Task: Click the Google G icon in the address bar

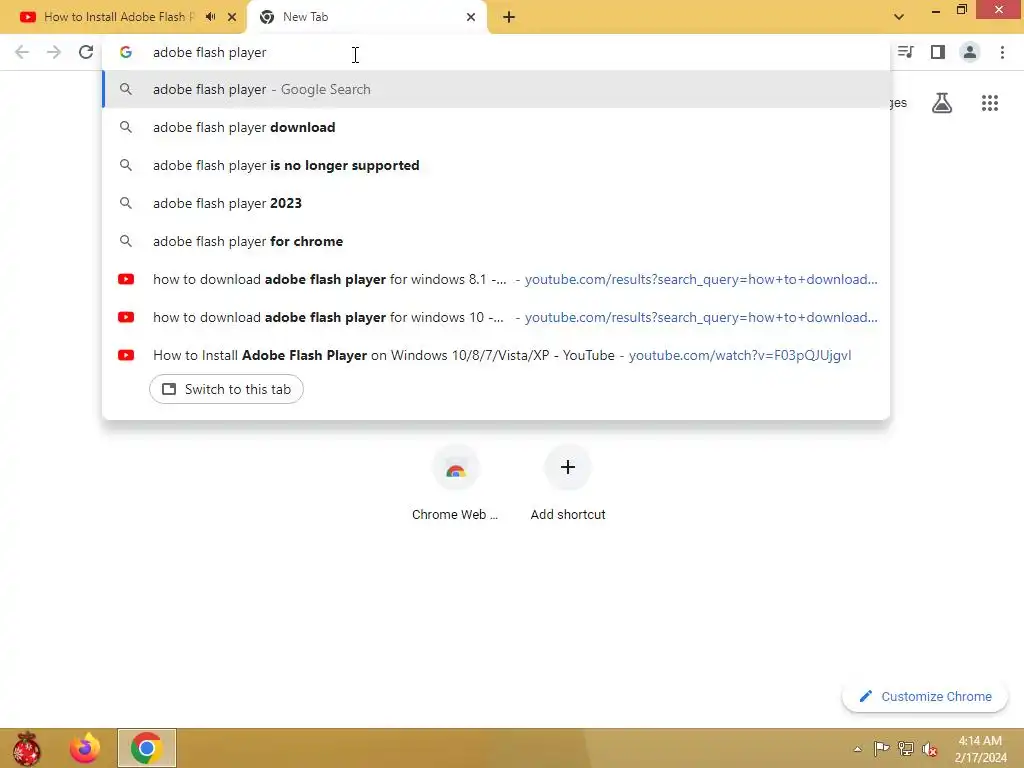Action: [126, 52]
